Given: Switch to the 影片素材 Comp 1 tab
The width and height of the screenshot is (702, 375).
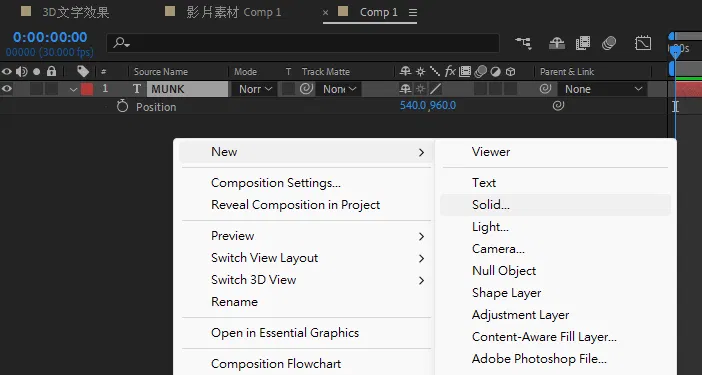Looking at the screenshot, I should point(234,12).
